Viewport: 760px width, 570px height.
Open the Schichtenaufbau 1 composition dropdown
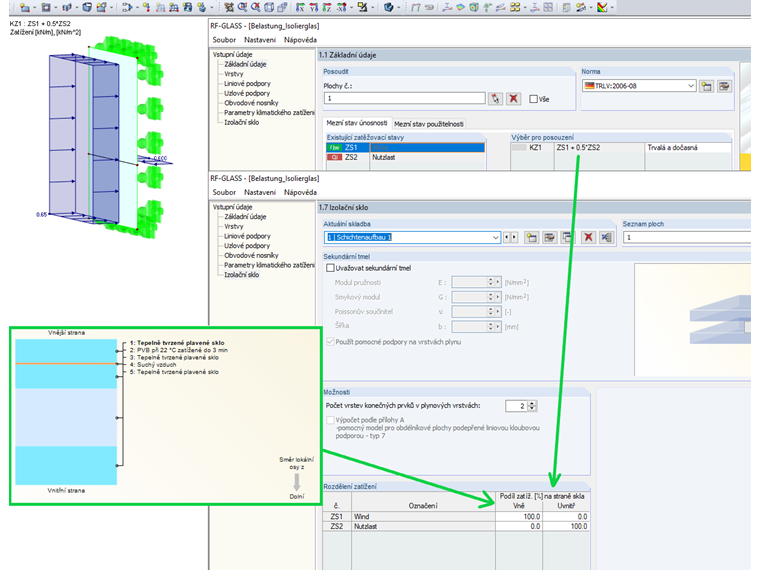coord(495,238)
